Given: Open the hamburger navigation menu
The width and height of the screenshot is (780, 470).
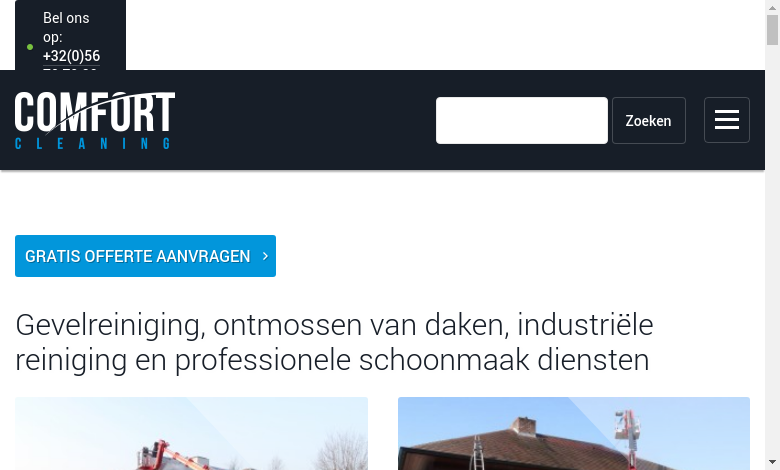Looking at the screenshot, I should [x=726, y=120].
